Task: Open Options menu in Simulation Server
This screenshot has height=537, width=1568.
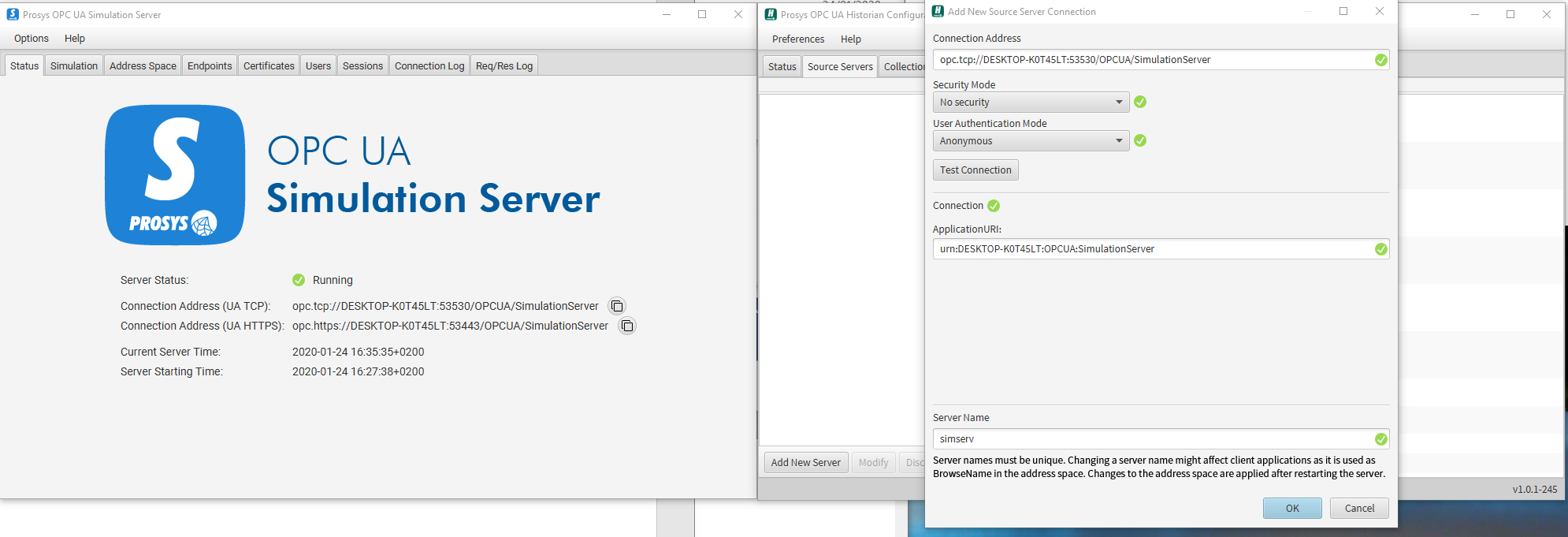Action: pos(32,38)
